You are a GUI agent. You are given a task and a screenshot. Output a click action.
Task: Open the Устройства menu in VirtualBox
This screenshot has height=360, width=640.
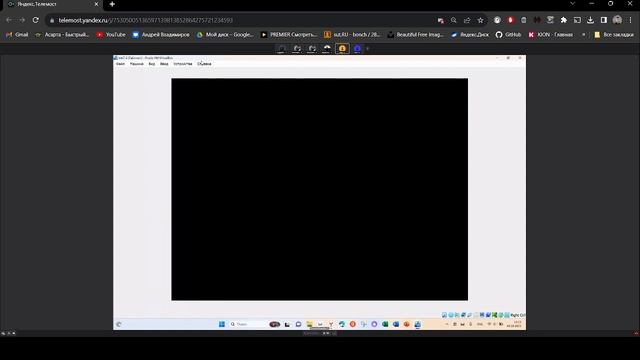[x=182, y=64]
